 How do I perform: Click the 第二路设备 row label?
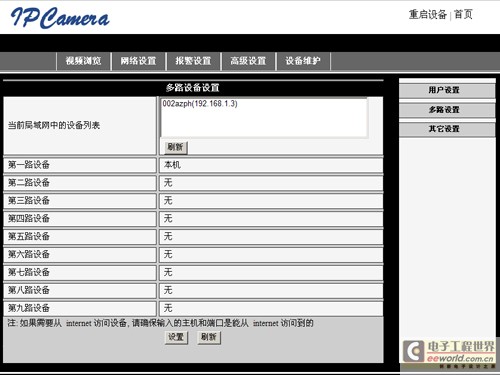(29, 183)
